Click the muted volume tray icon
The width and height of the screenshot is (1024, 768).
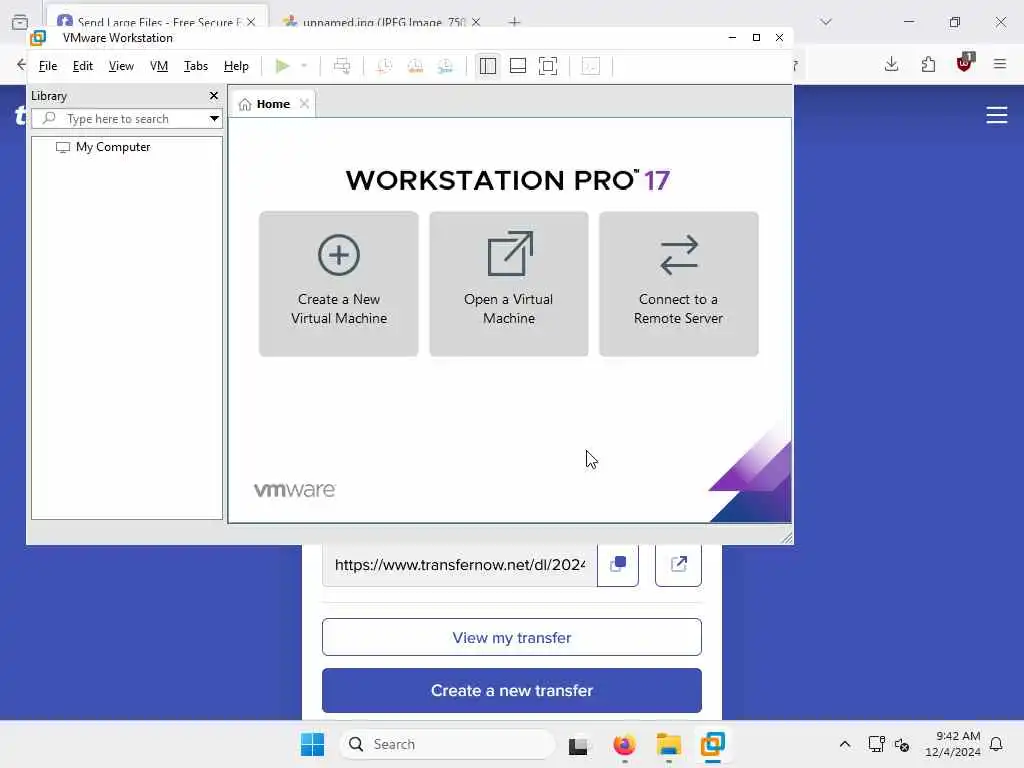902,744
